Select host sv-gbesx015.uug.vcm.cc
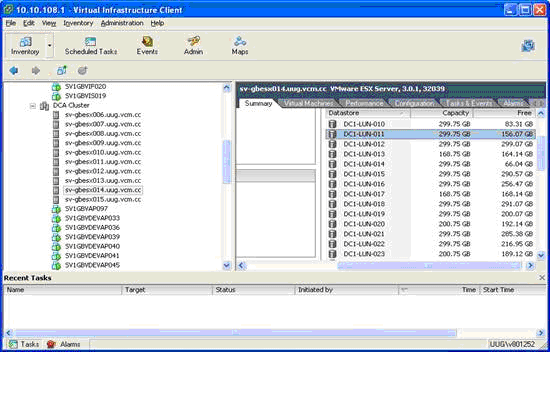The height and width of the screenshot is (410, 550). point(103,199)
